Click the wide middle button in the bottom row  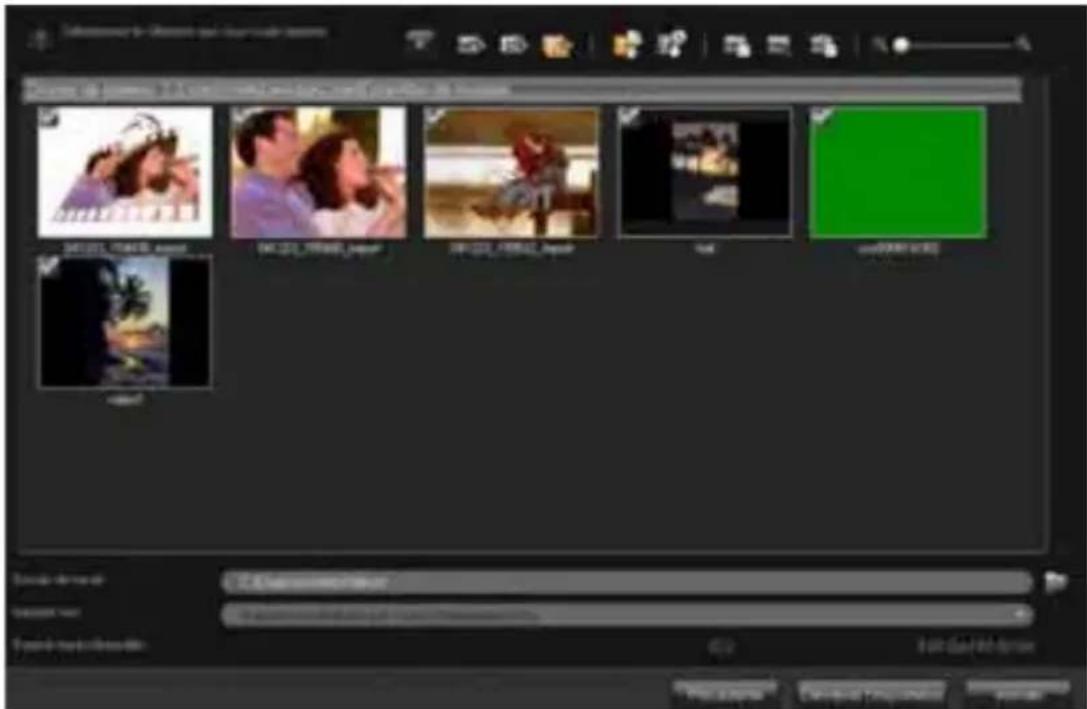(x=871, y=691)
